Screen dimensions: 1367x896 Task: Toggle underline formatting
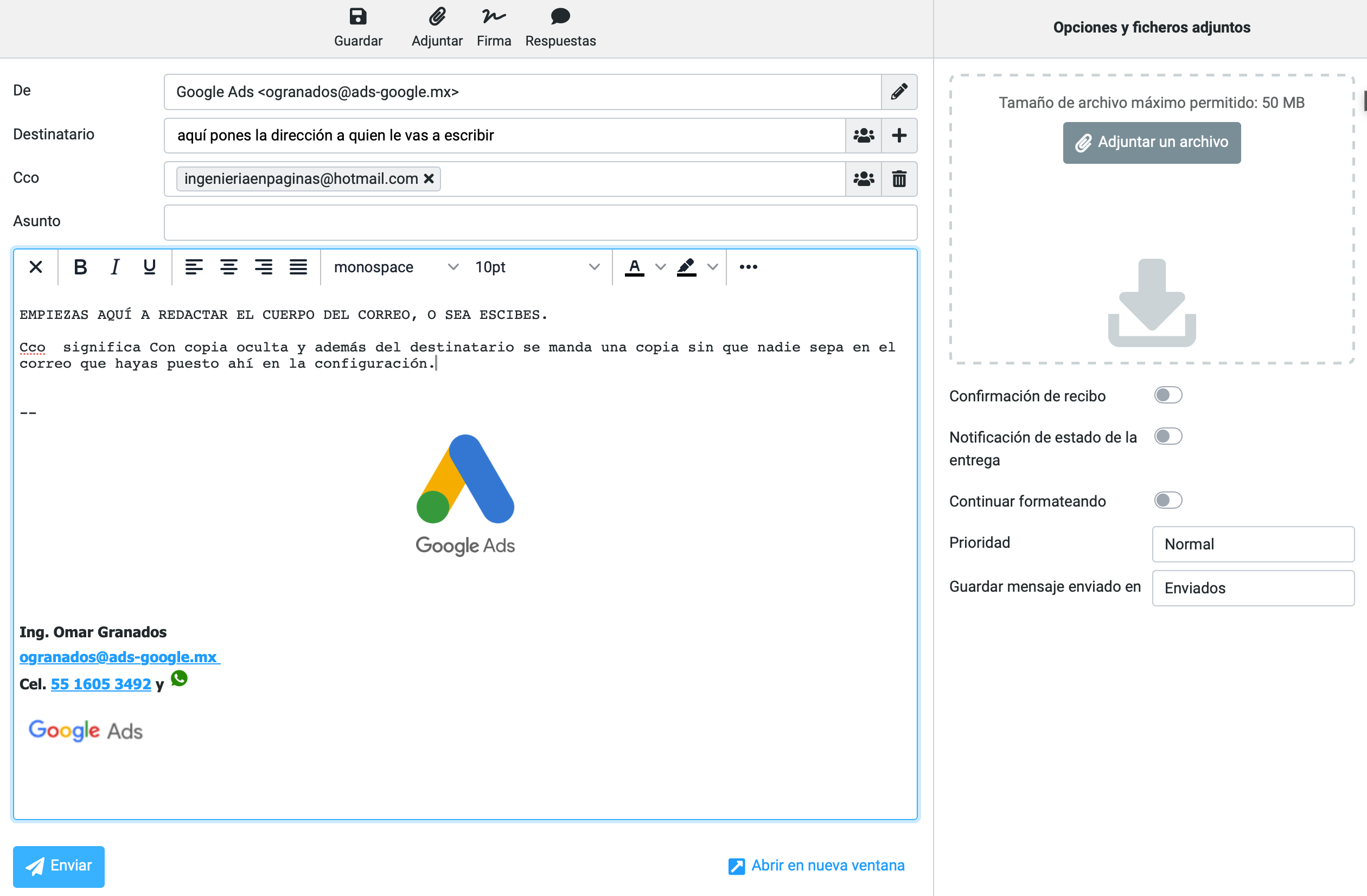click(x=149, y=267)
